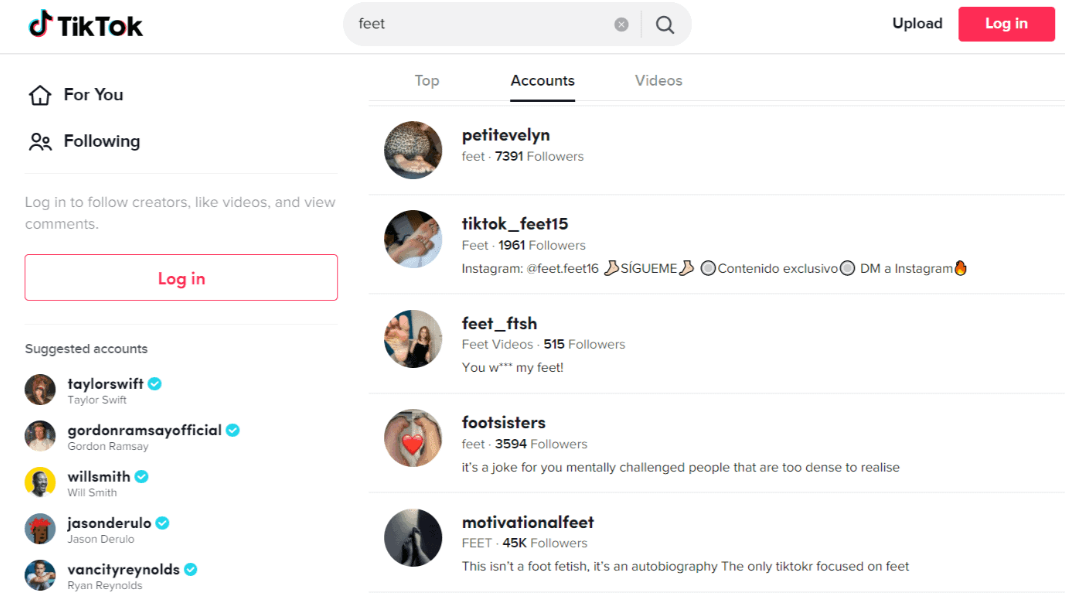Open the TikTok logo home link
Screen dimensions: 1065x604
tap(86, 25)
